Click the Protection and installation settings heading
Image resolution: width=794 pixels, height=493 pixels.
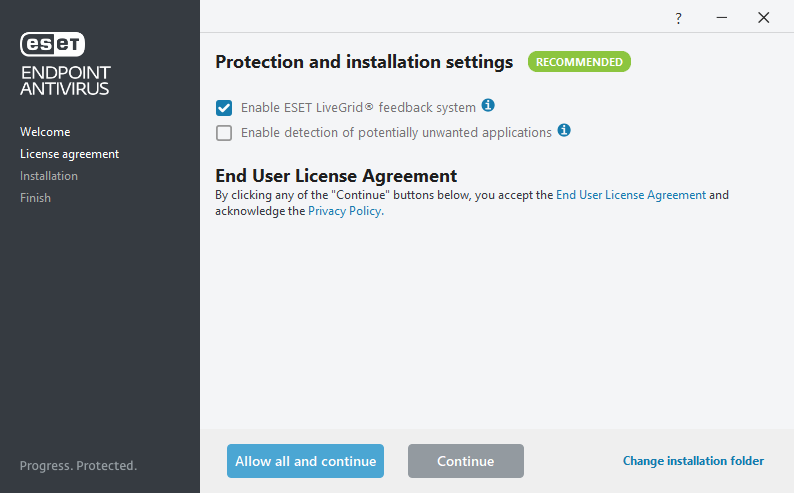(364, 62)
